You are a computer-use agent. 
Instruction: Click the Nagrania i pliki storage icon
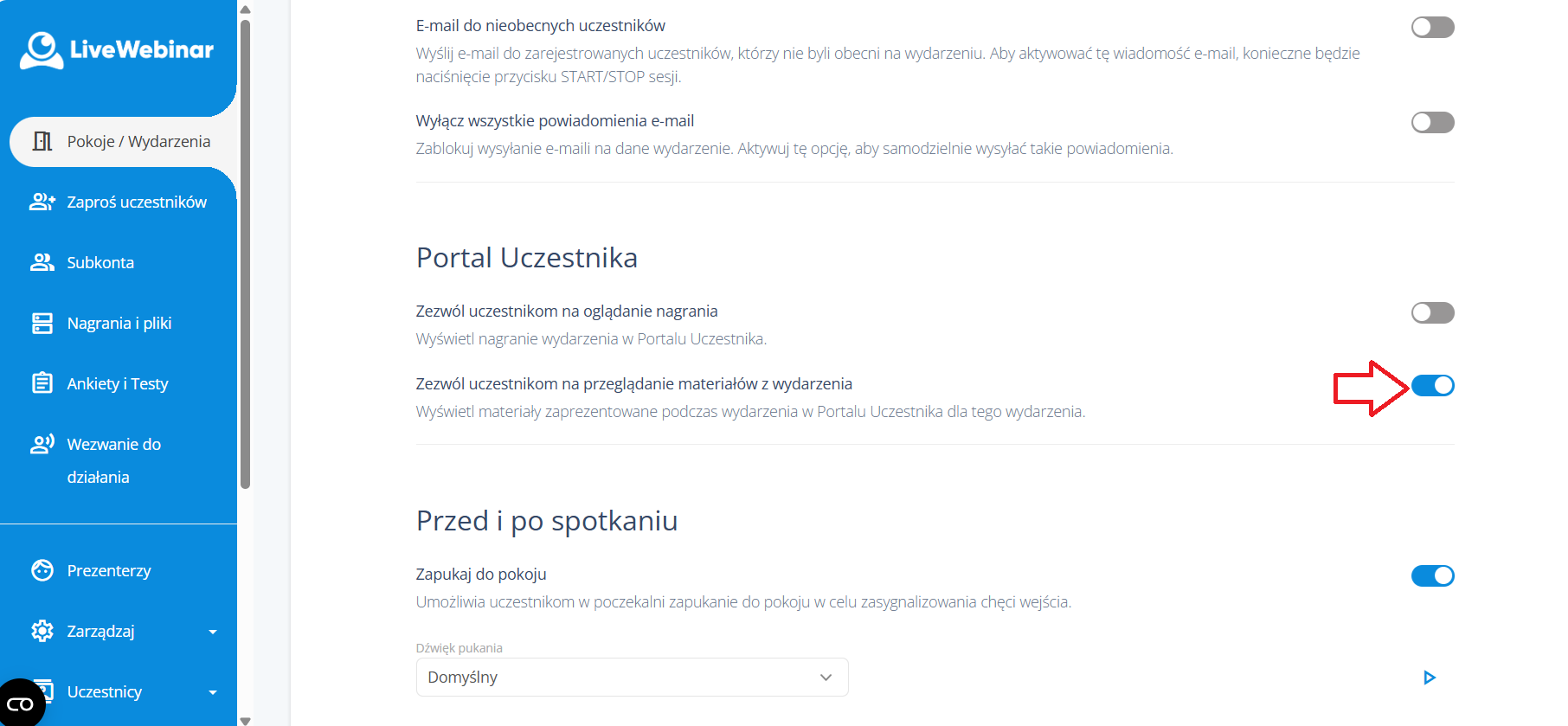click(x=42, y=323)
